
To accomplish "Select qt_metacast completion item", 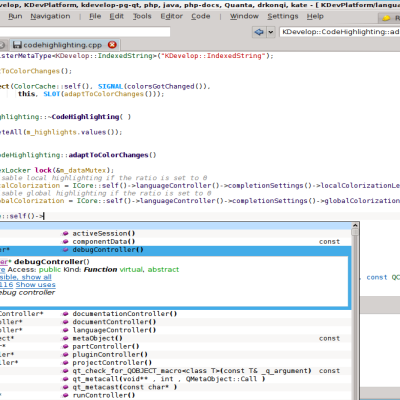I will tap(175, 387).
